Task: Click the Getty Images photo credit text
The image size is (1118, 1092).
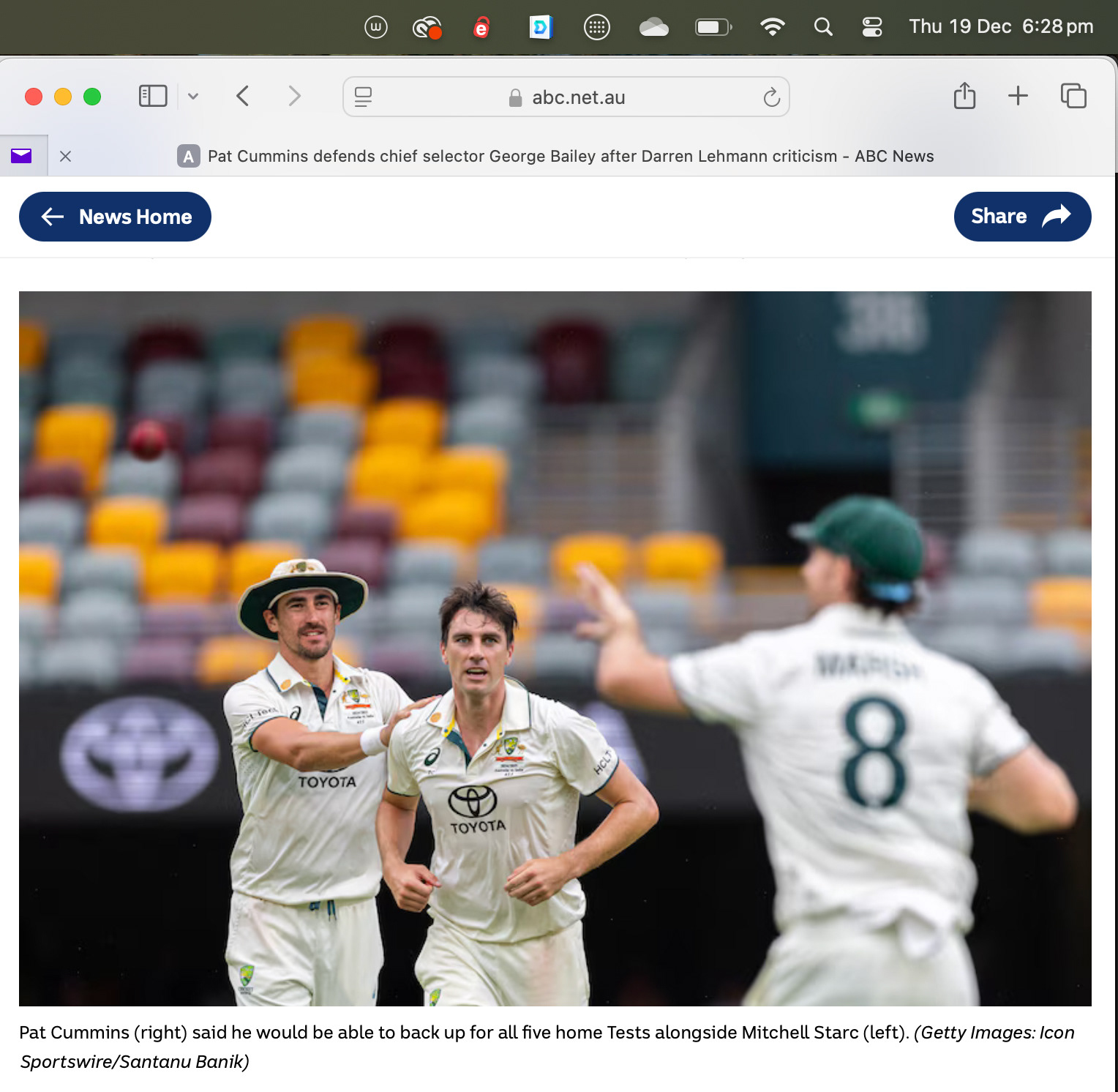Action: pos(547,1047)
